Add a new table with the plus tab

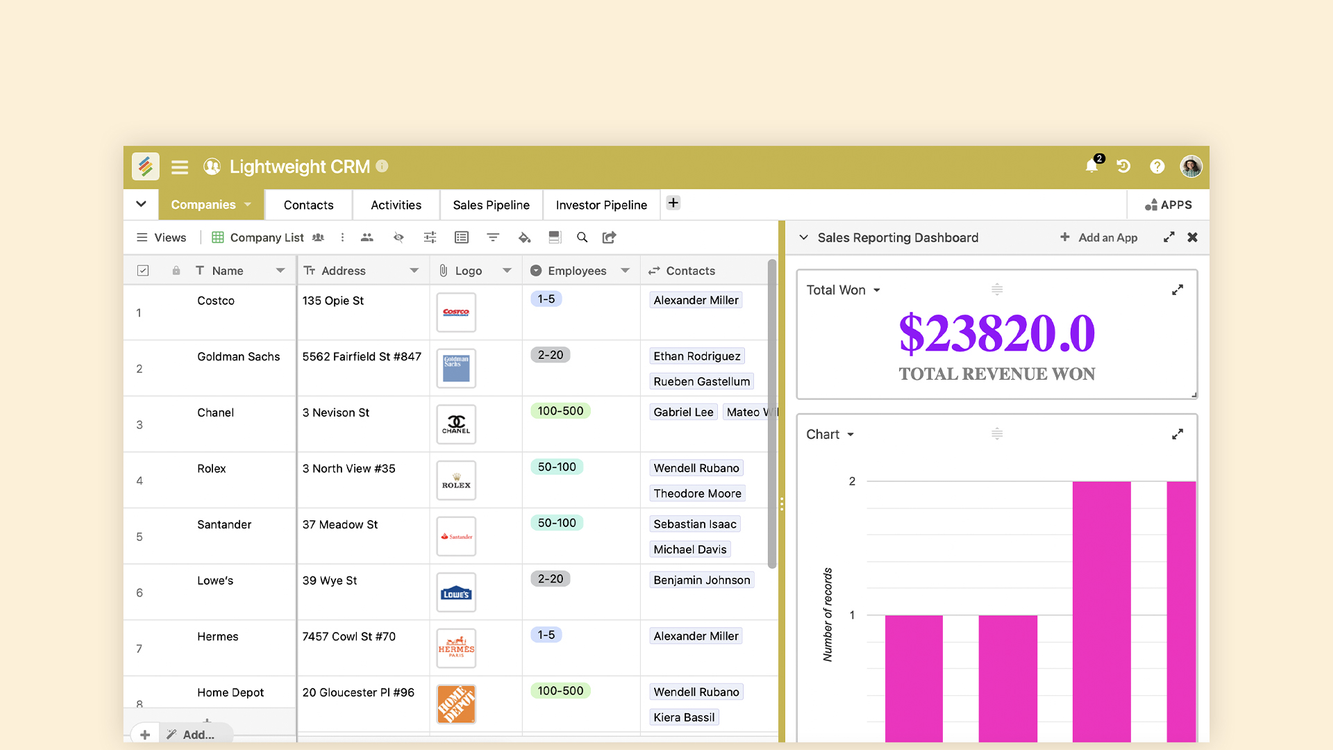673,203
